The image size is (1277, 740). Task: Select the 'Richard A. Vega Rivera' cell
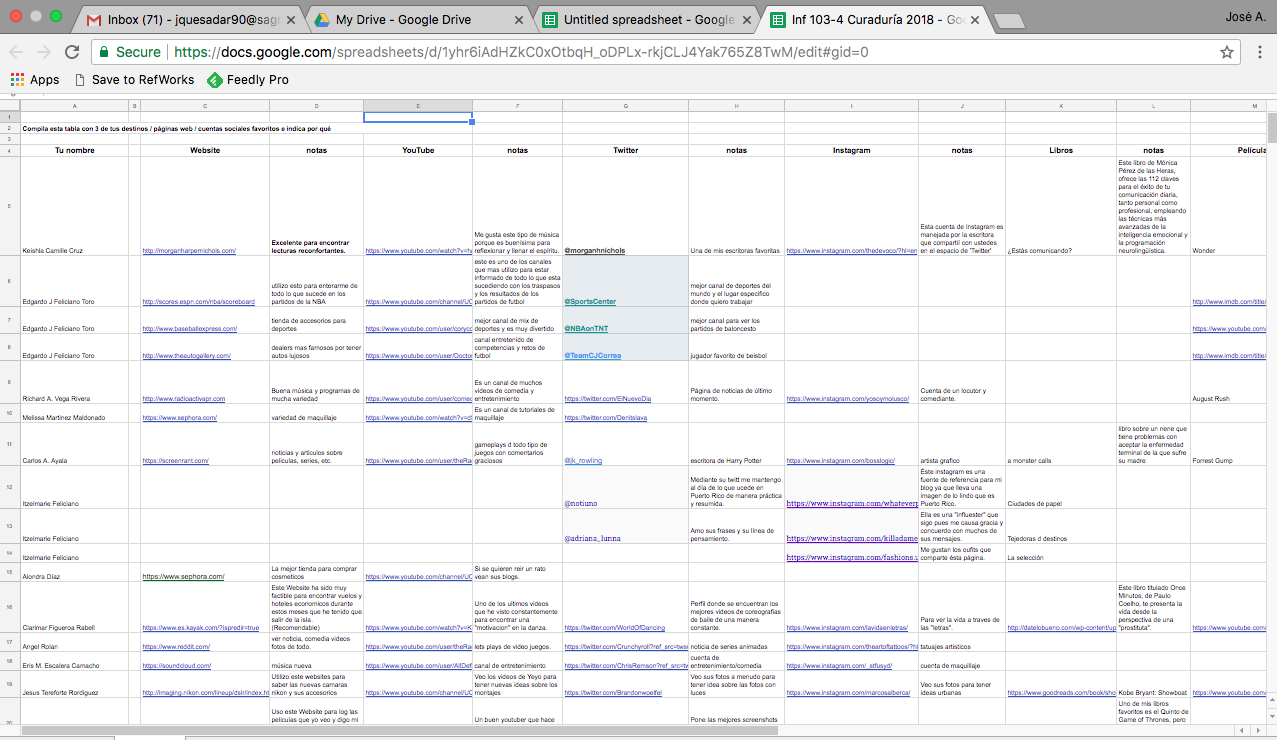point(75,383)
